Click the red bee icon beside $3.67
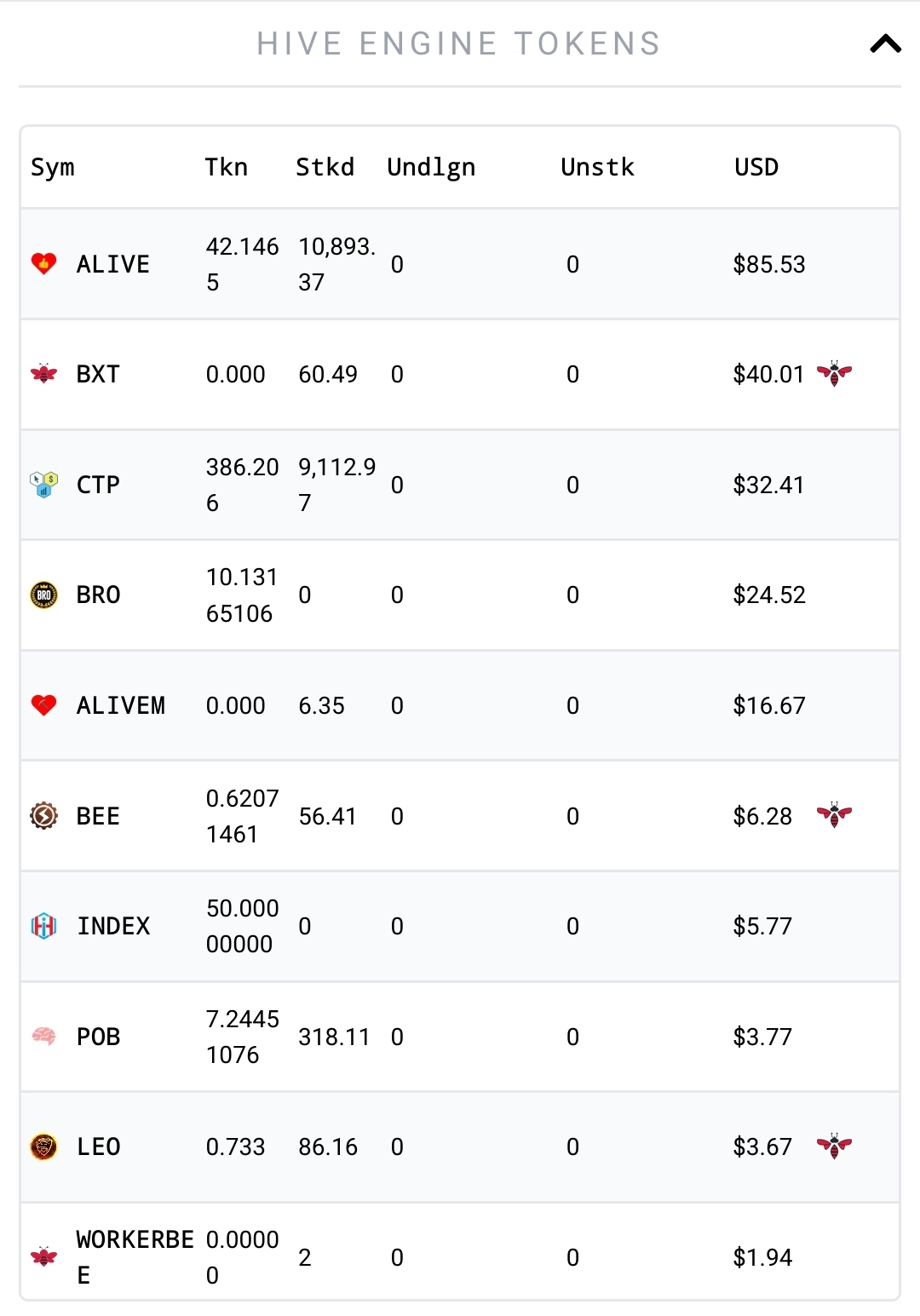 [834, 1146]
